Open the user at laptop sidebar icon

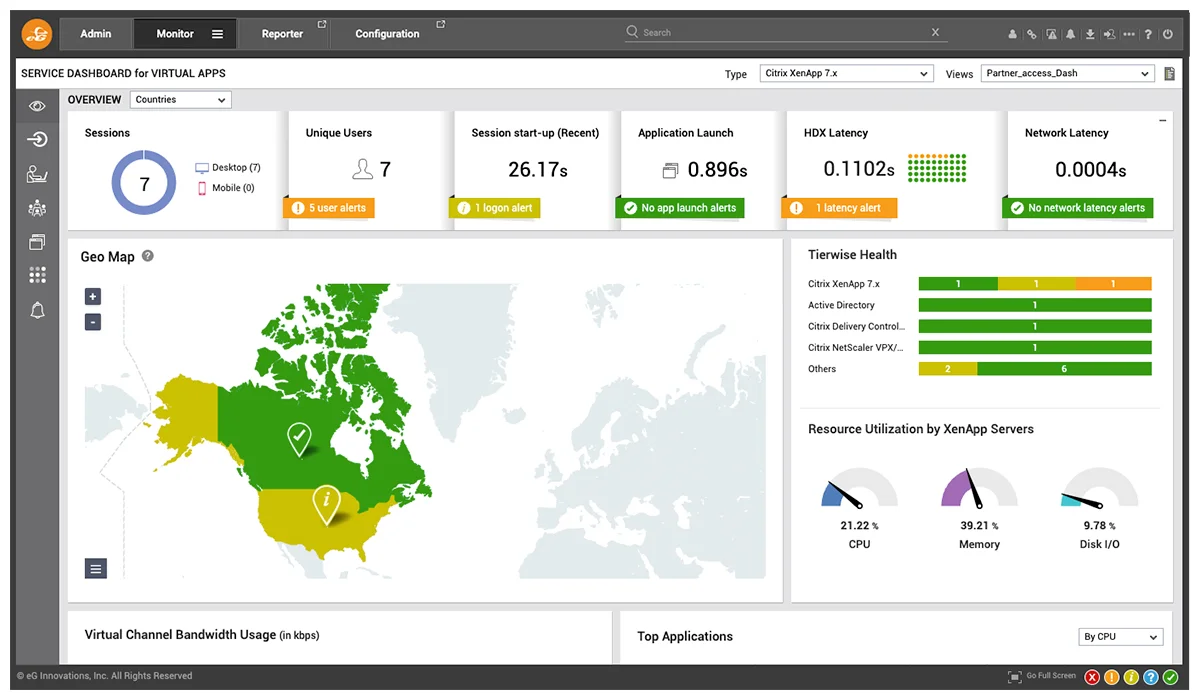[x=37, y=174]
